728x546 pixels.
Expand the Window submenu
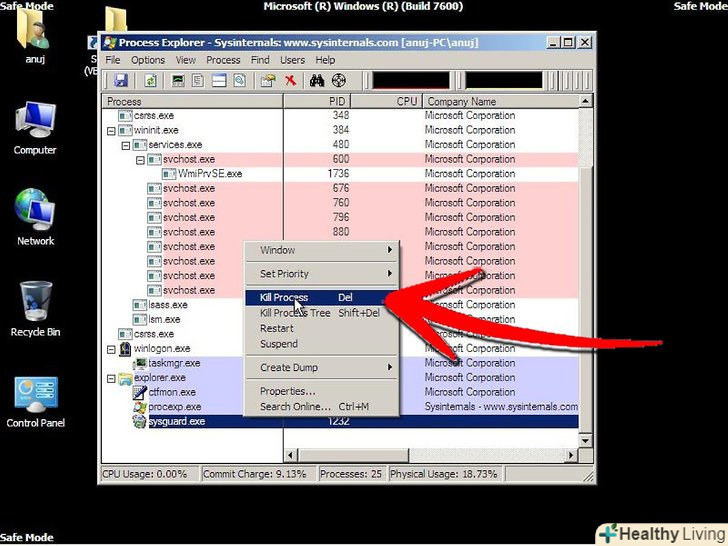322,250
